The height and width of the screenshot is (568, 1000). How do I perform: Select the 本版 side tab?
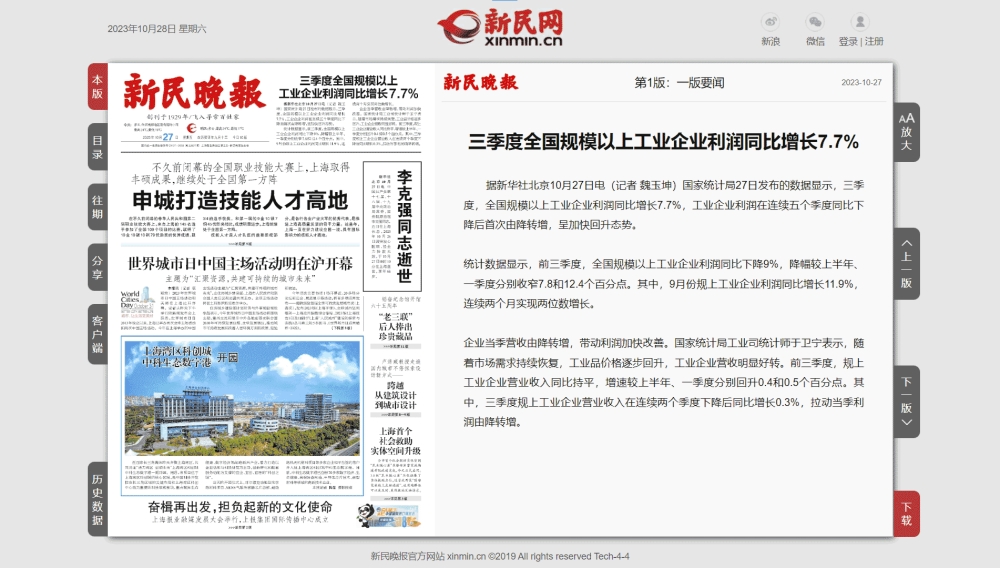pyautogui.click(x=98, y=87)
